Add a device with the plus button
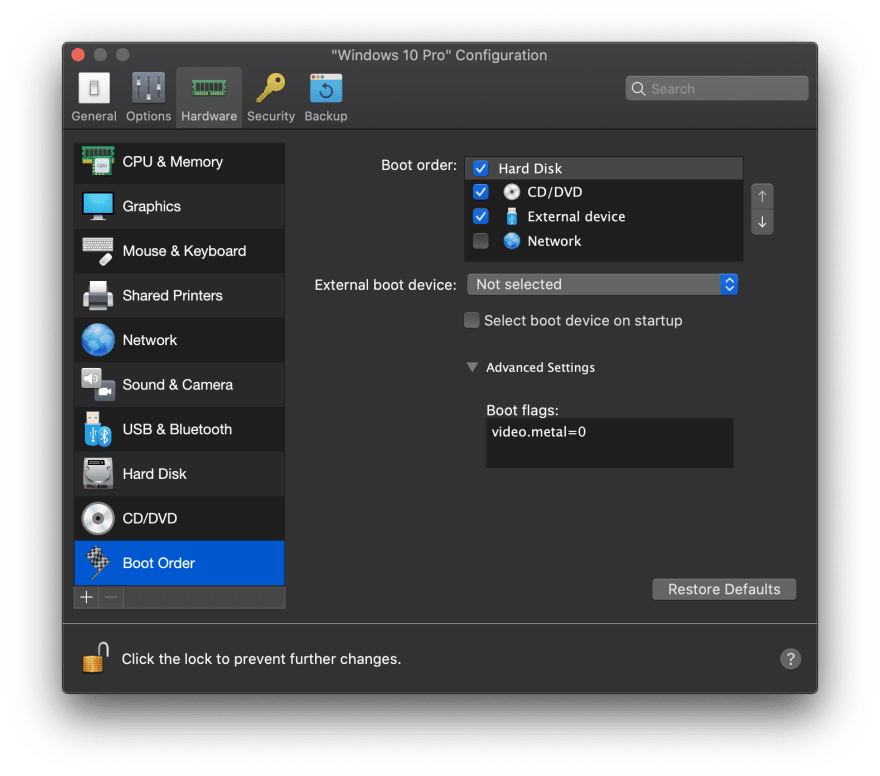Screen dimensions: 880x776 [86, 597]
